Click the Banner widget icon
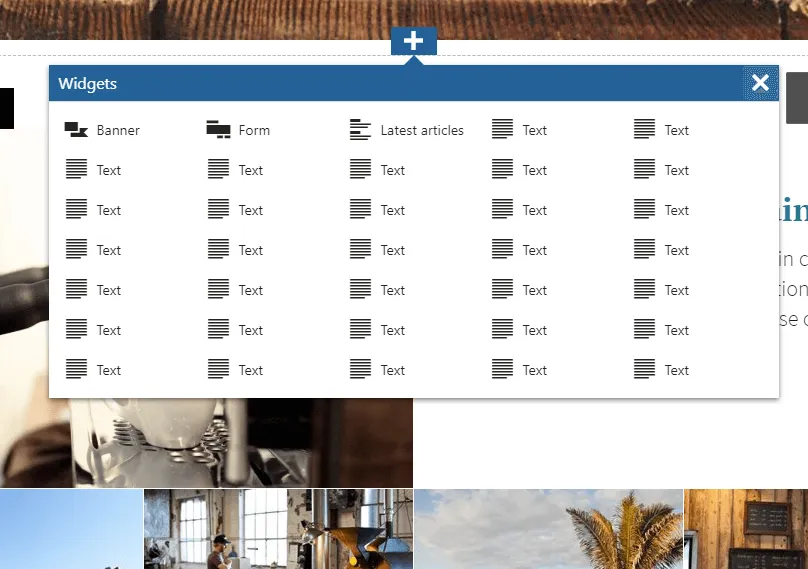Image resolution: width=808 pixels, height=569 pixels. 76,130
